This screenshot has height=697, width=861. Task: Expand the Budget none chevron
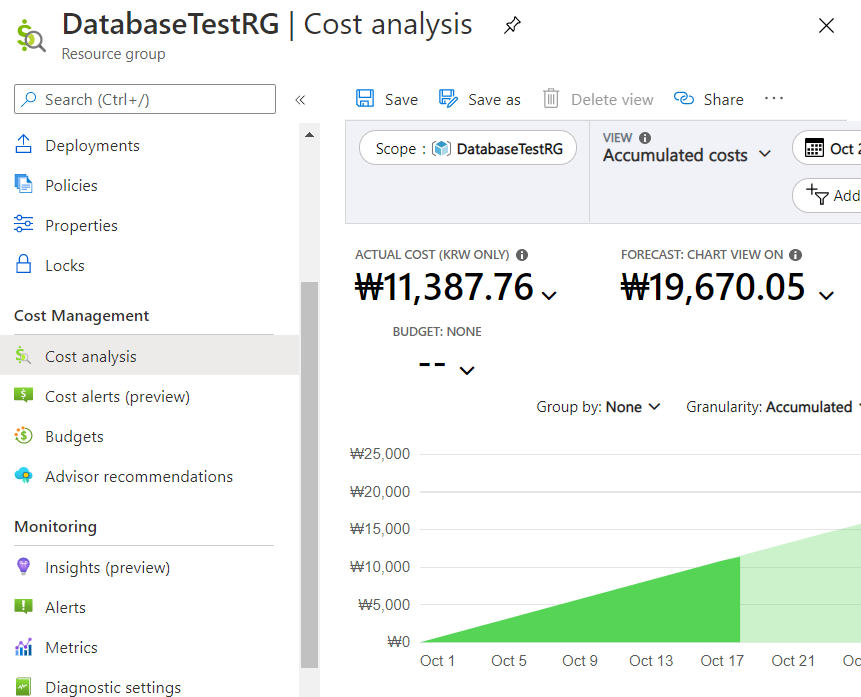[x=467, y=371]
